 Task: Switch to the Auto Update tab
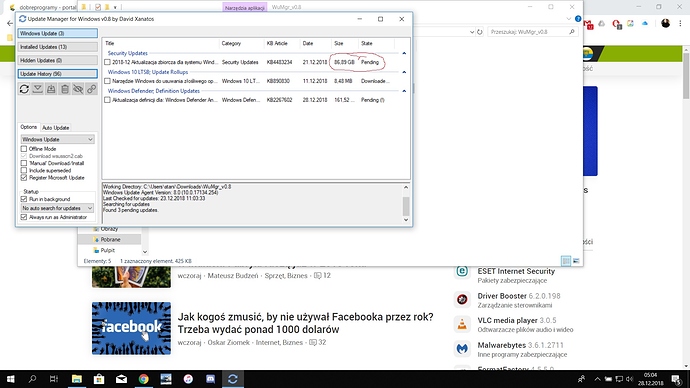(x=55, y=128)
